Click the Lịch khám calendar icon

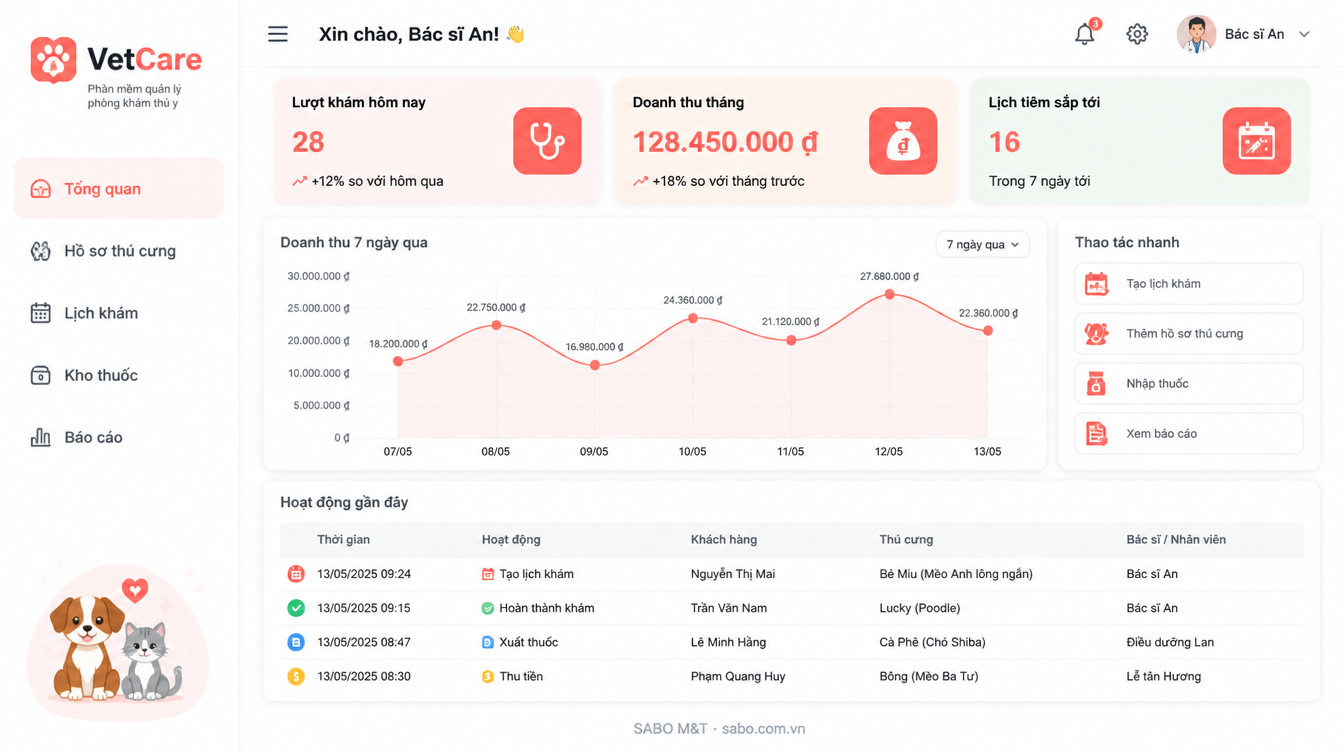click(x=40, y=313)
